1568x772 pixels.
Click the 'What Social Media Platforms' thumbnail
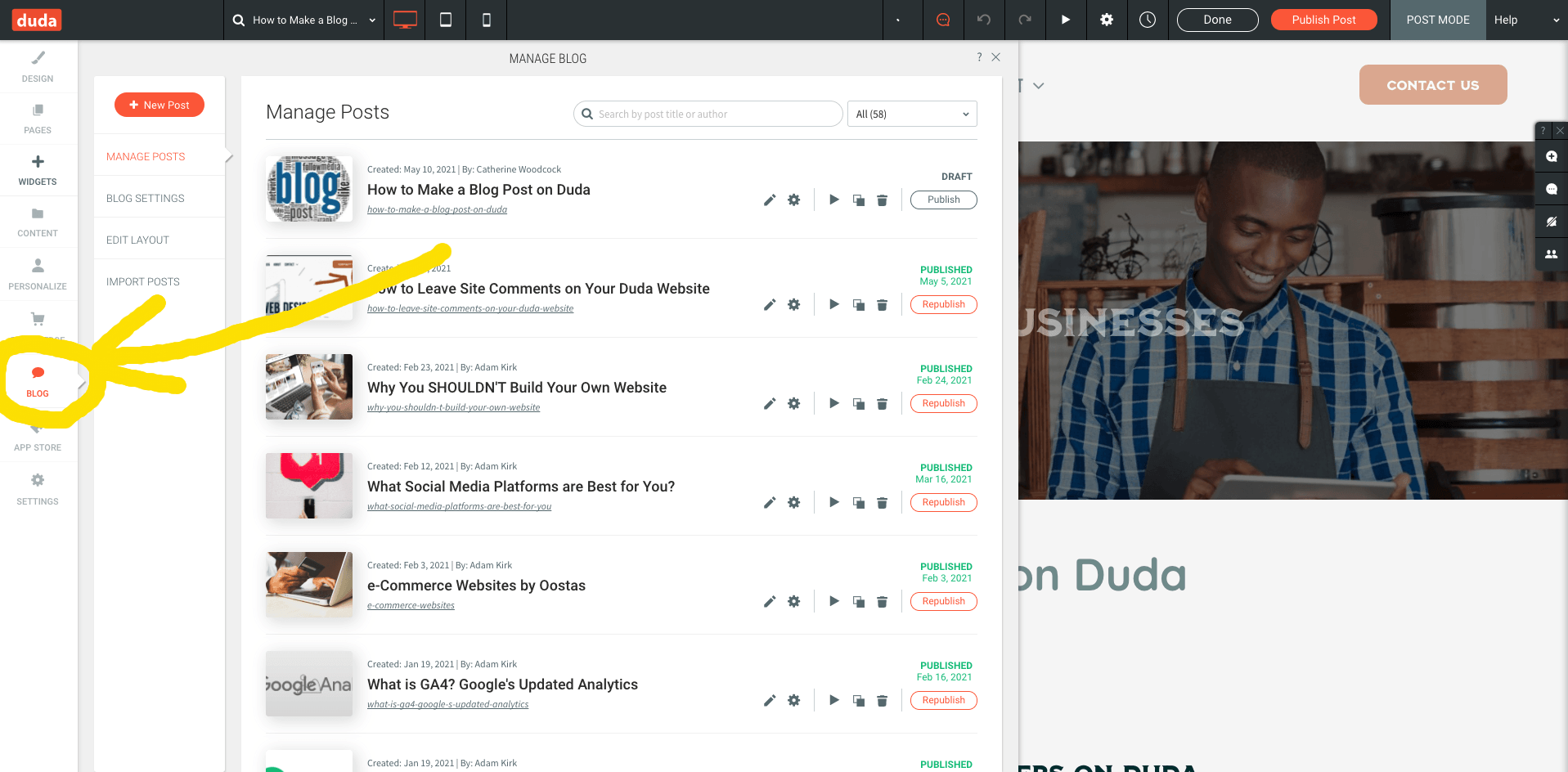[309, 486]
